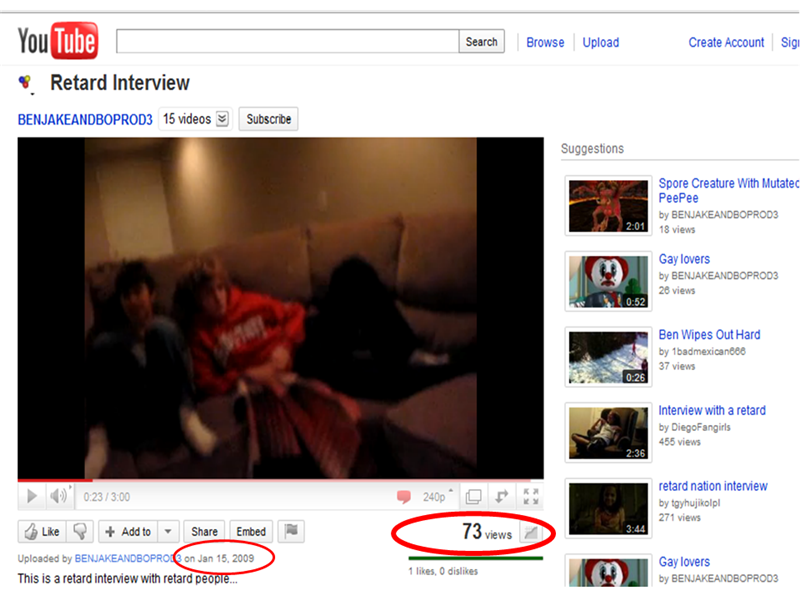Viewport: 800px width, 600px height.
Task: Flag the video as inappropriate
Action: tap(291, 531)
